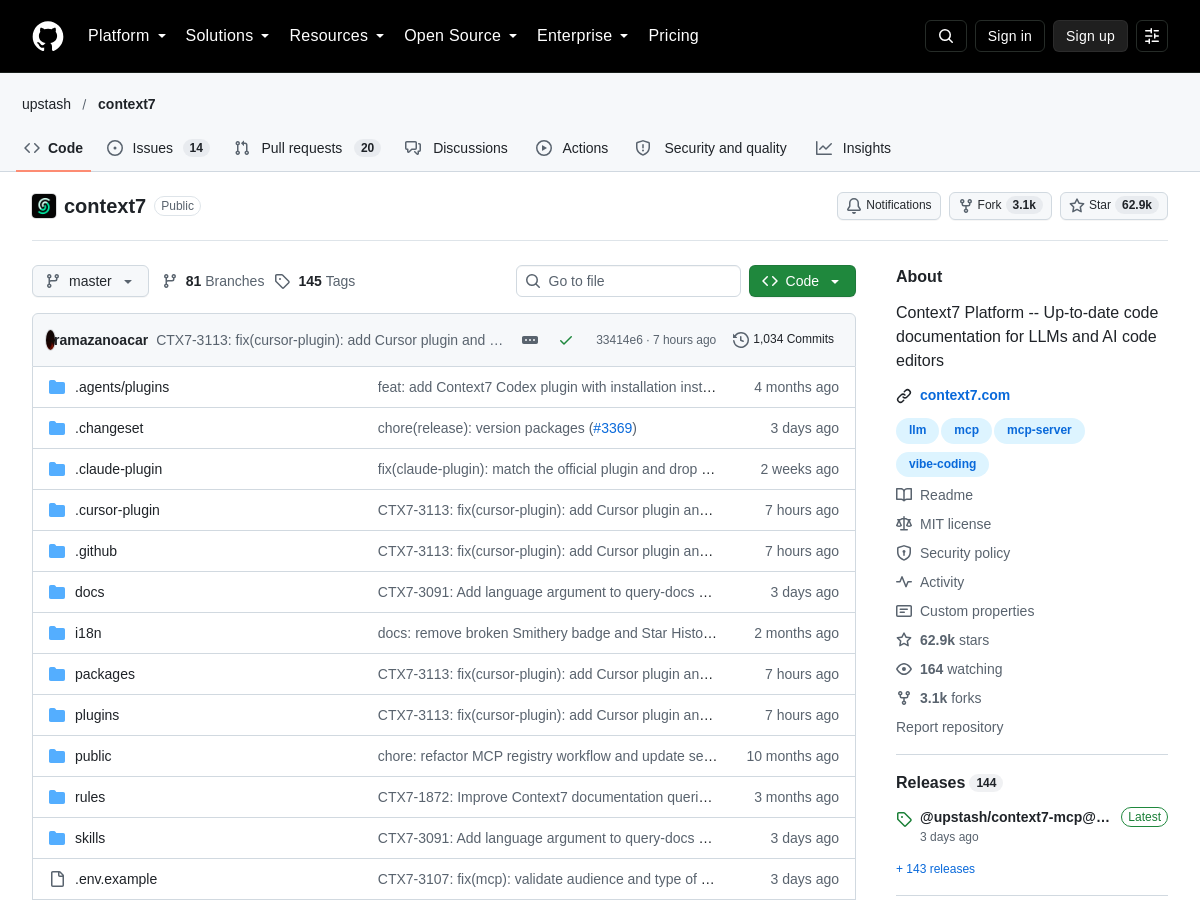Screen dimensions: 1200x900
Task: View the 81 Branches link
Action: click(214, 281)
